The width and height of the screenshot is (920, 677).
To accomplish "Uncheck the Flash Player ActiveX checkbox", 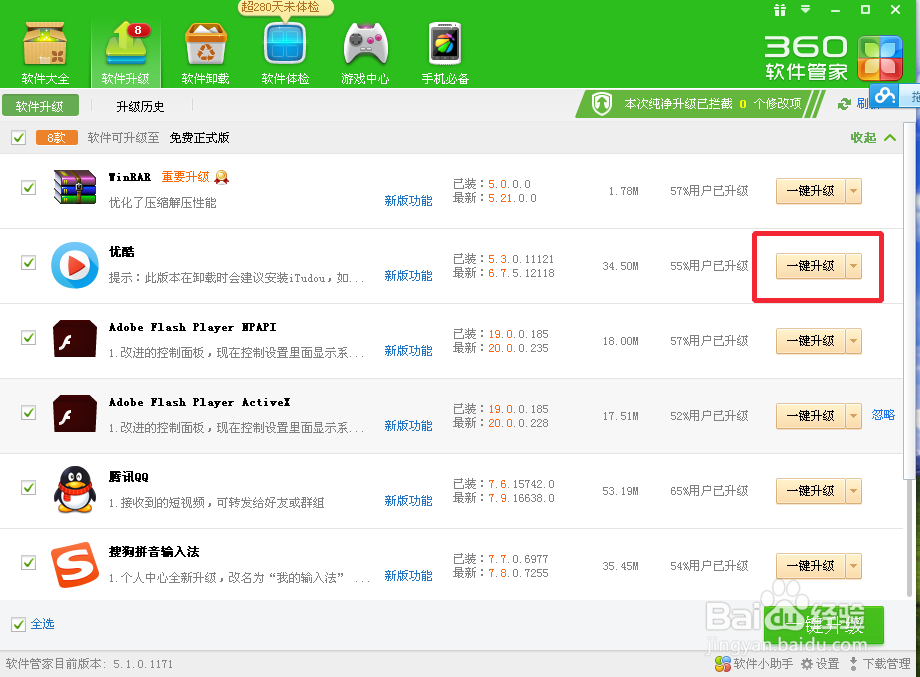I will pos(28,413).
